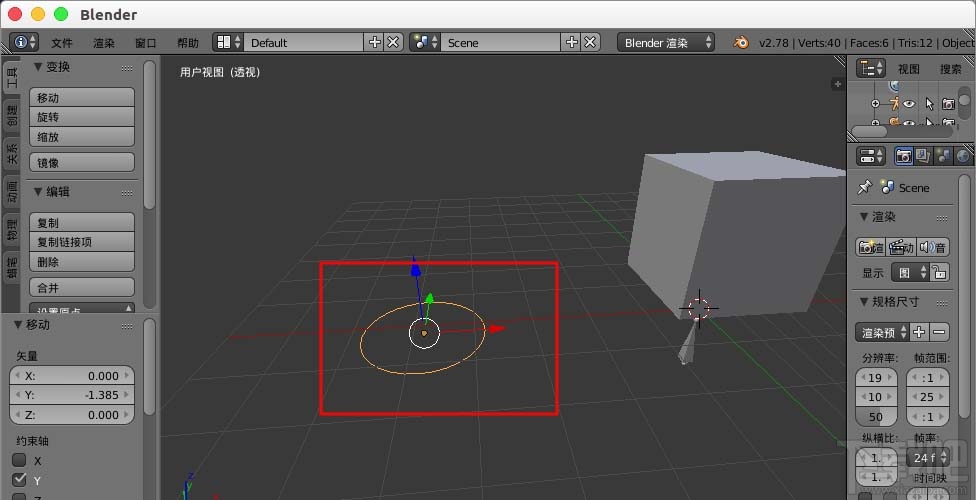The image size is (976, 500).
Task: Select the Render properties tab icon
Action: pos(903,156)
